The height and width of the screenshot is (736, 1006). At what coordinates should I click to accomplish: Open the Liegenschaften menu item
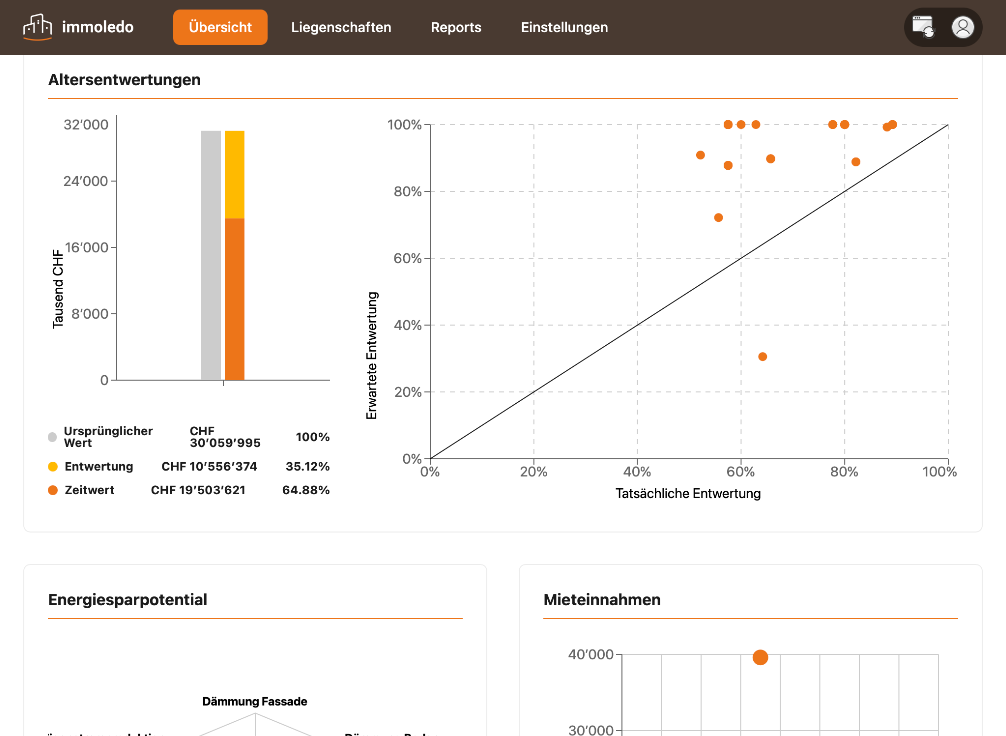point(341,27)
